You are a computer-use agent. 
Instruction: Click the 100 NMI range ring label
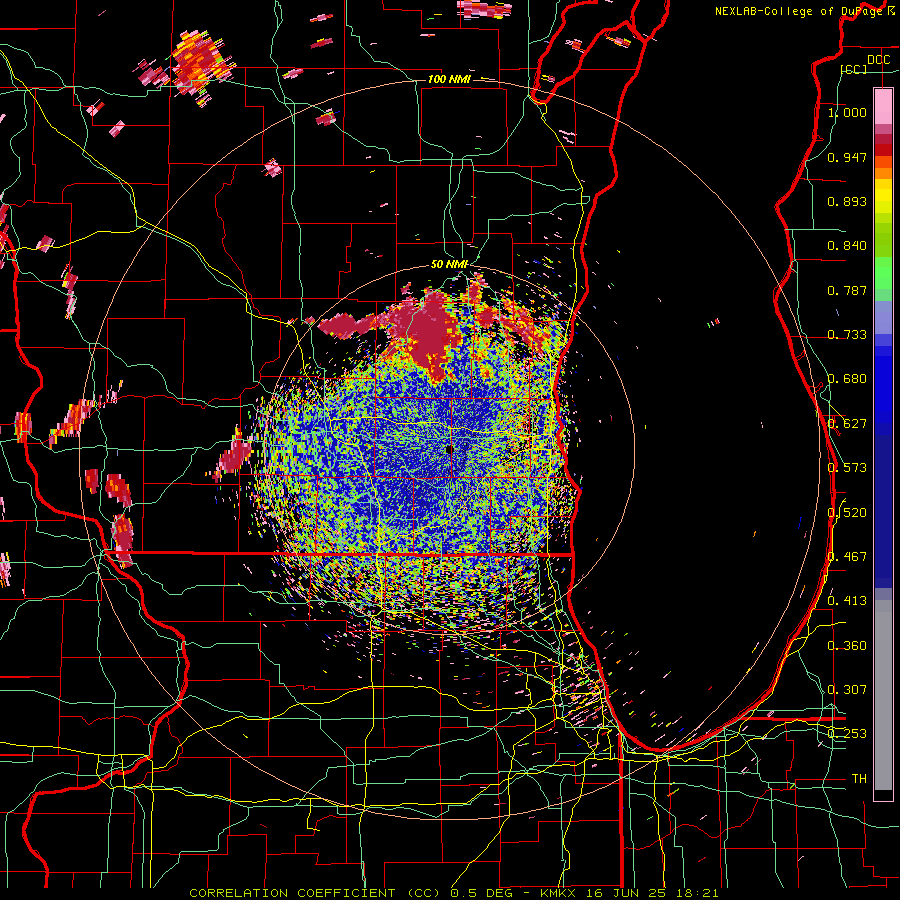coord(449,79)
